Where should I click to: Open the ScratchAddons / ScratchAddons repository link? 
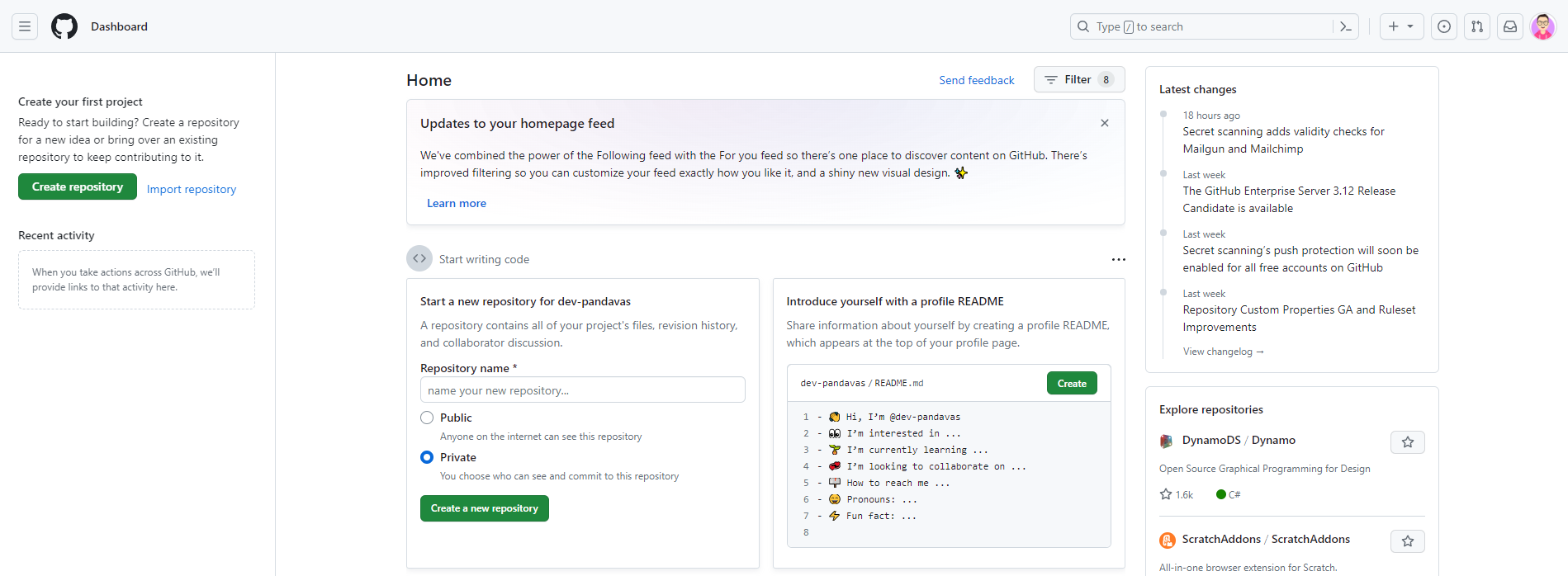click(x=1266, y=539)
